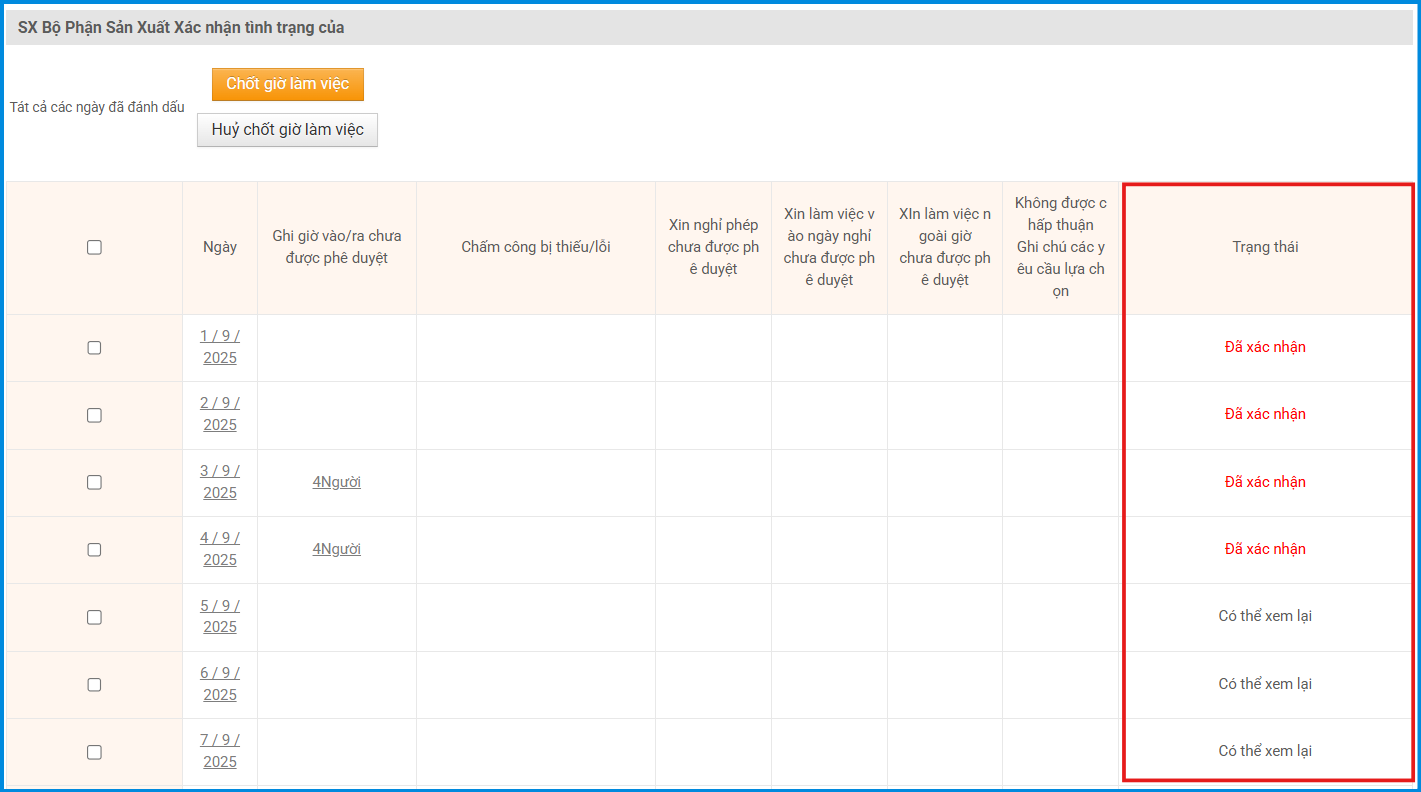Check the checkbox for row 2/9/2025
The image size is (1421, 792).
[94, 415]
